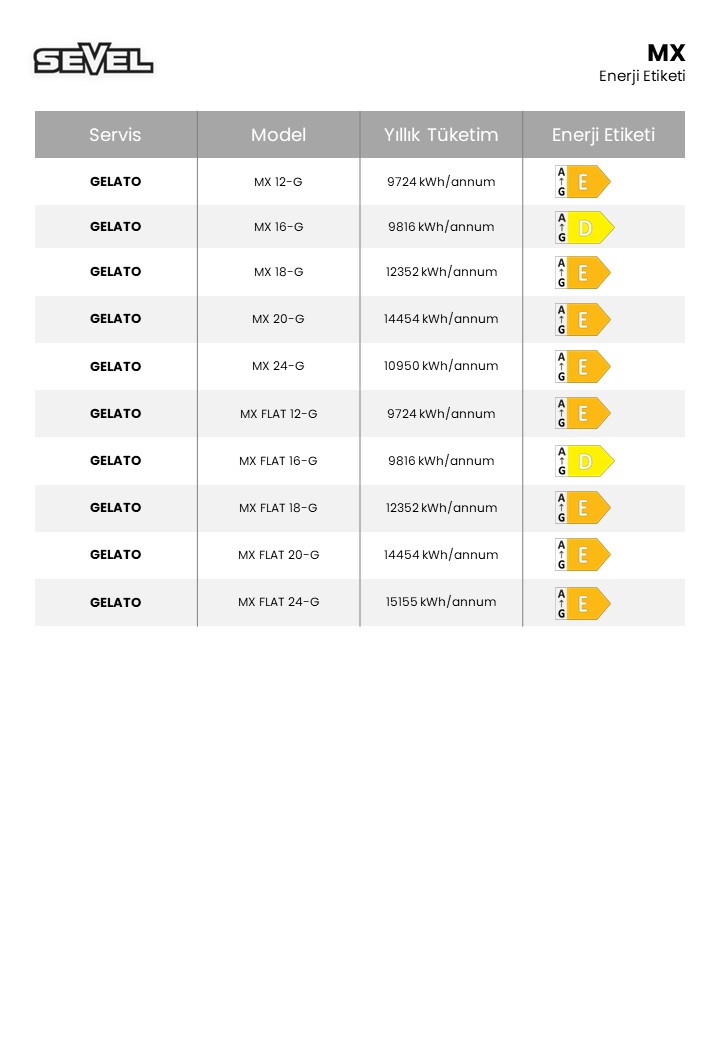Click the E energy label for MX FLAT 12-G

583,414
